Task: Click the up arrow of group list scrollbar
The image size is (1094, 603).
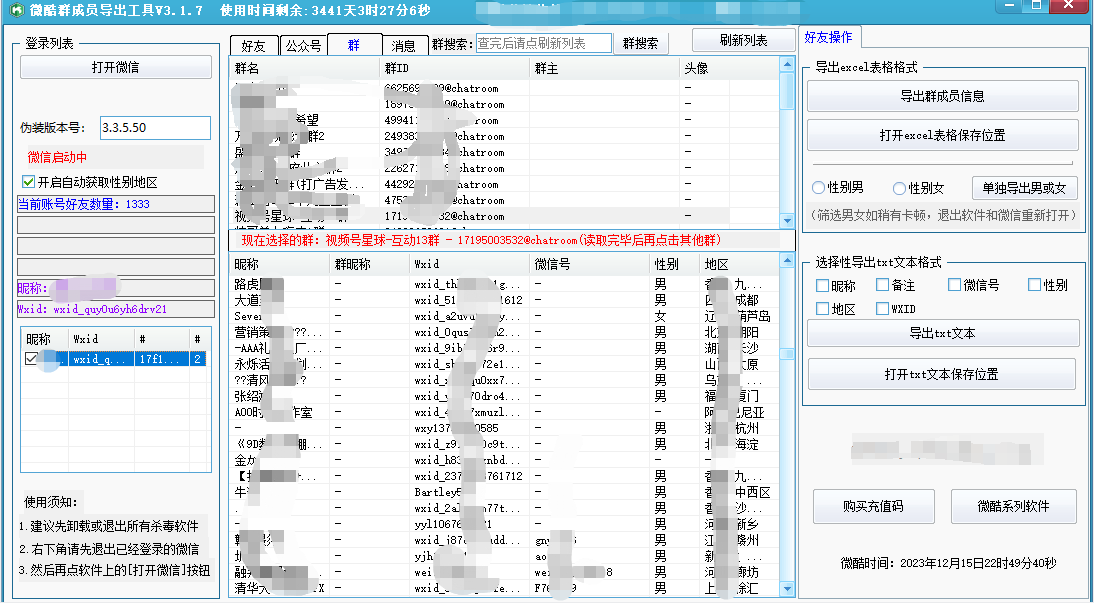Action: [x=787, y=63]
